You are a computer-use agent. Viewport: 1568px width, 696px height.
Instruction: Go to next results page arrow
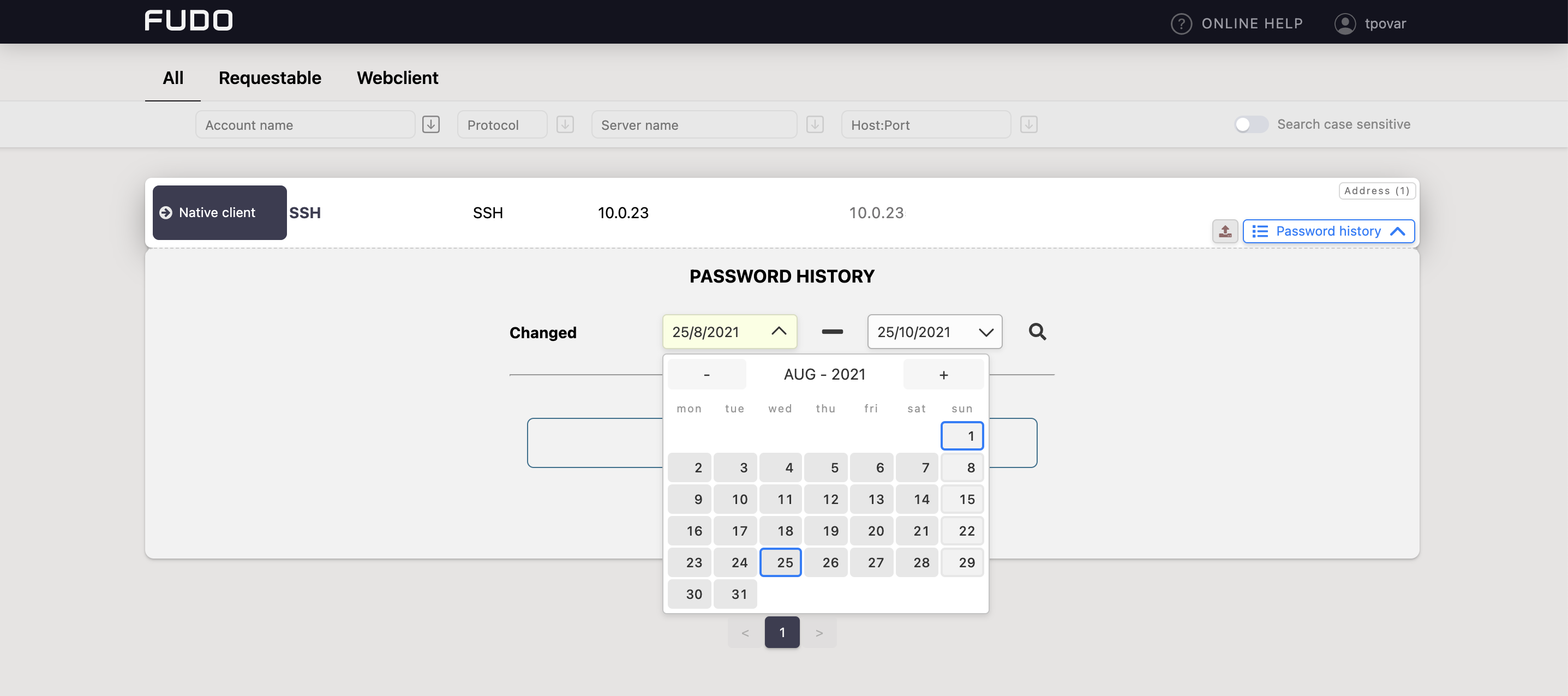[x=819, y=632]
